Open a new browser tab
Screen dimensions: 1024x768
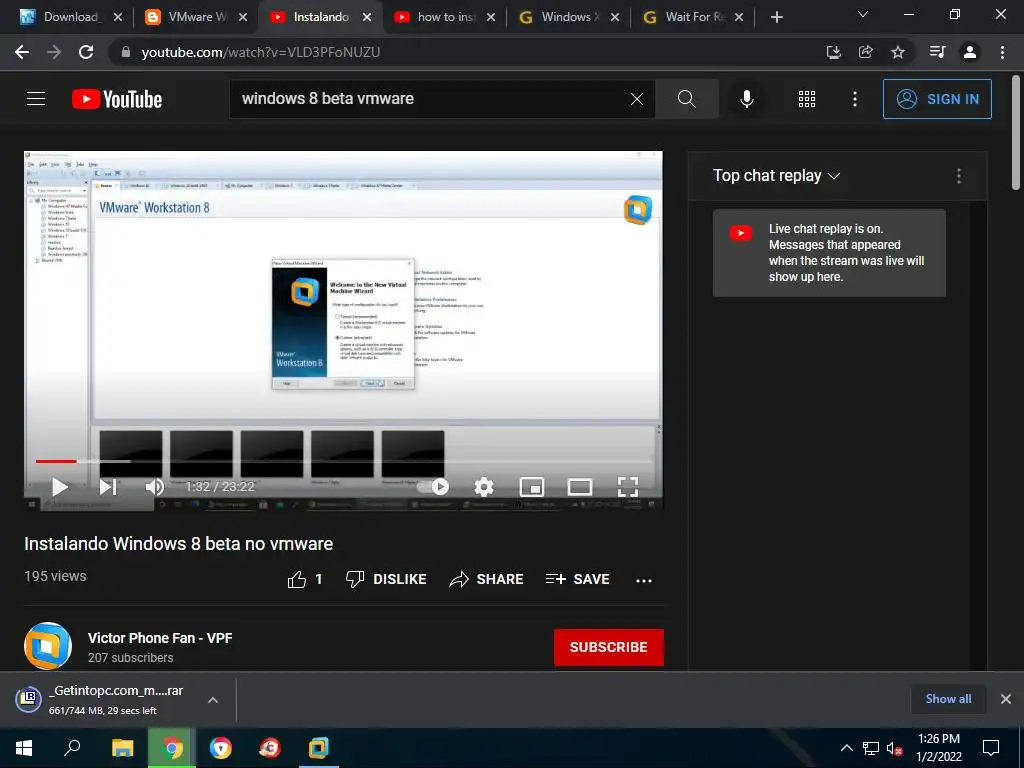(x=776, y=17)
